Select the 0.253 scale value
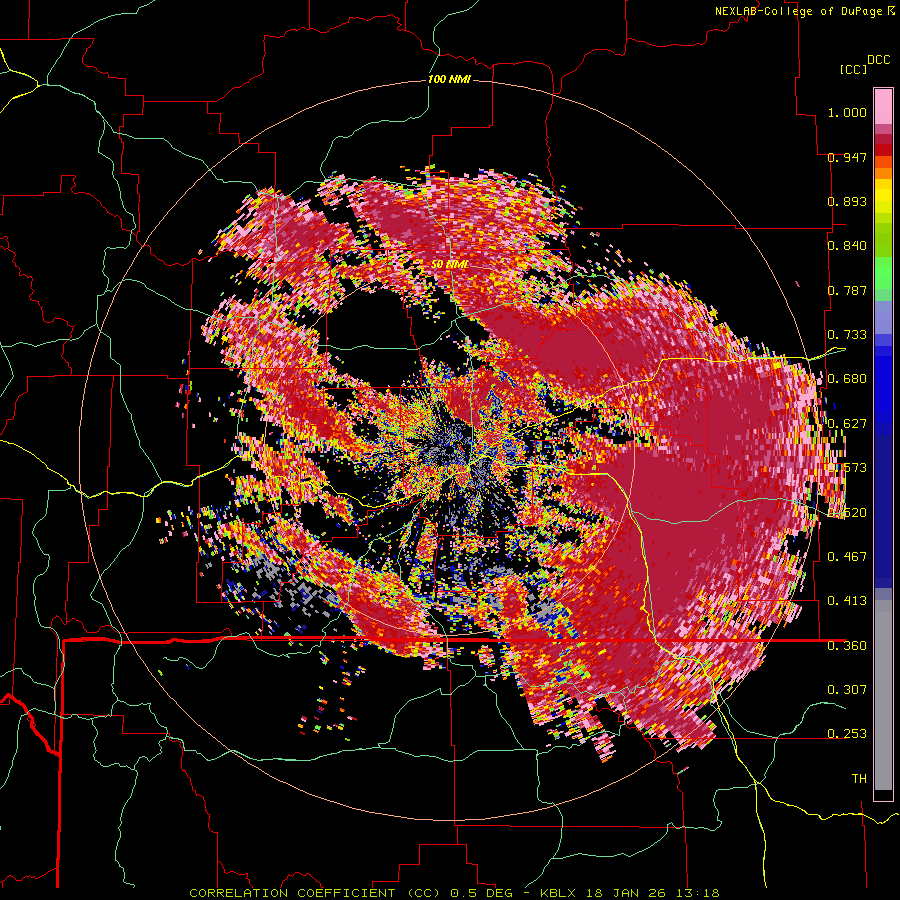This screenshot has height=900, width=900. [847, 734]
